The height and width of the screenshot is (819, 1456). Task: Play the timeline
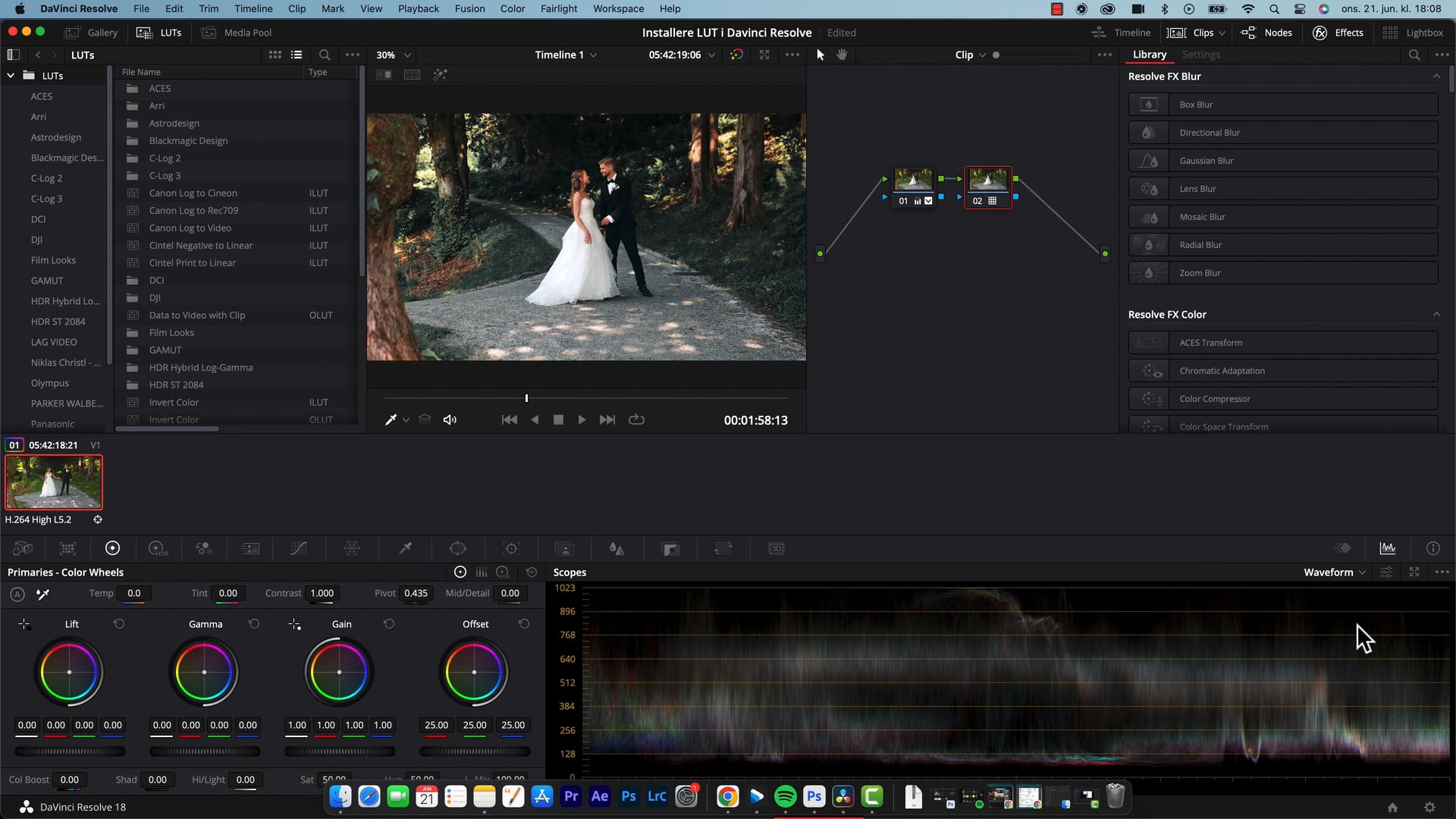pos(582,419)
